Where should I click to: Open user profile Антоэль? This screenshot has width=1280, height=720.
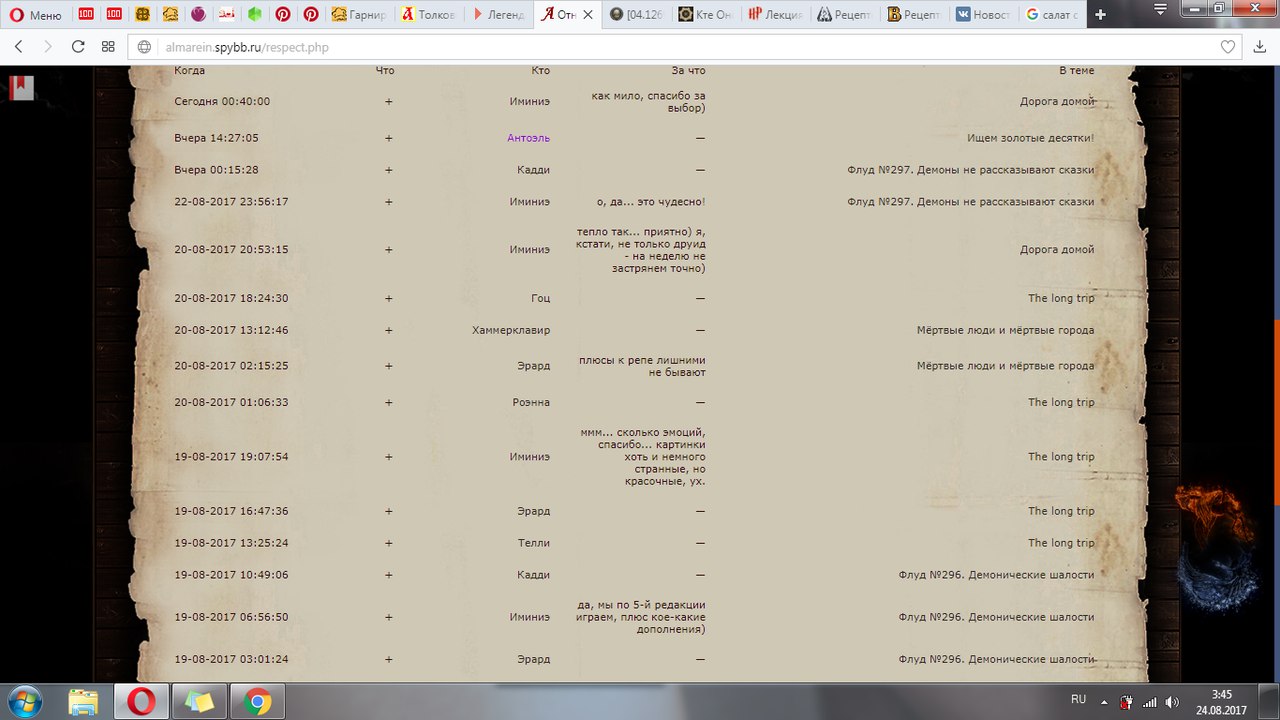click(528, 138)
